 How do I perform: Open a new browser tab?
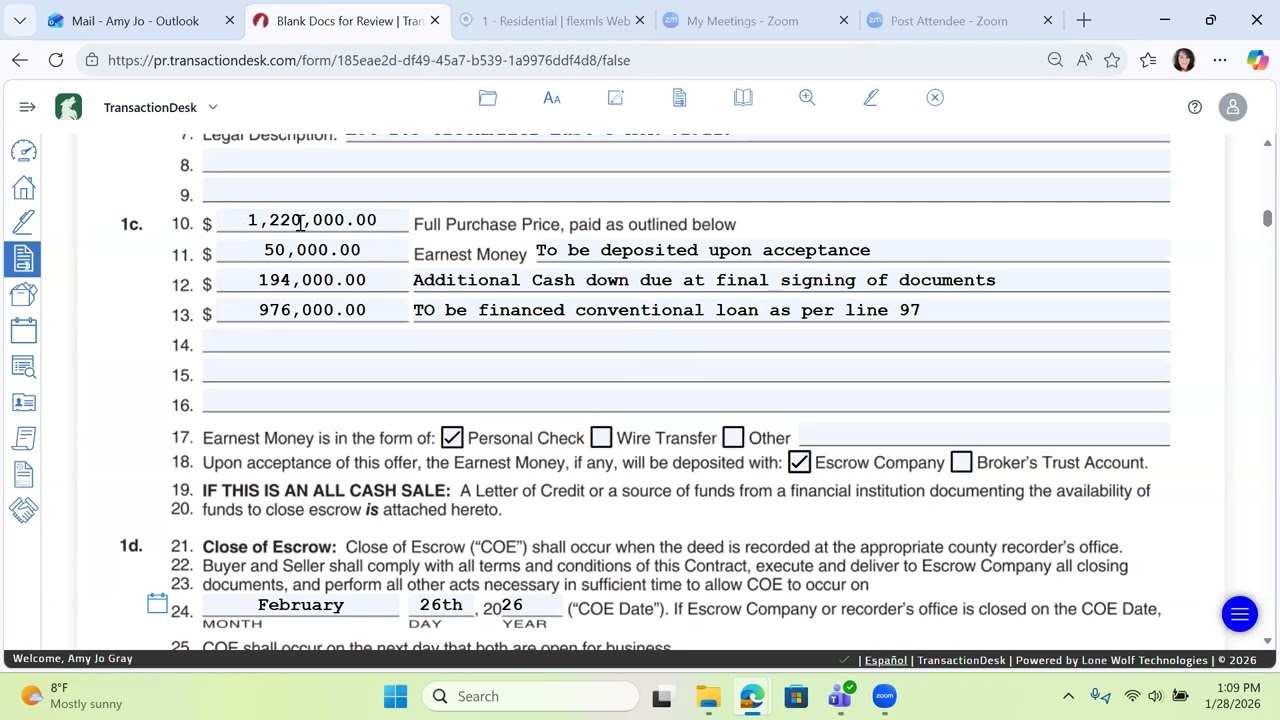1084,20
